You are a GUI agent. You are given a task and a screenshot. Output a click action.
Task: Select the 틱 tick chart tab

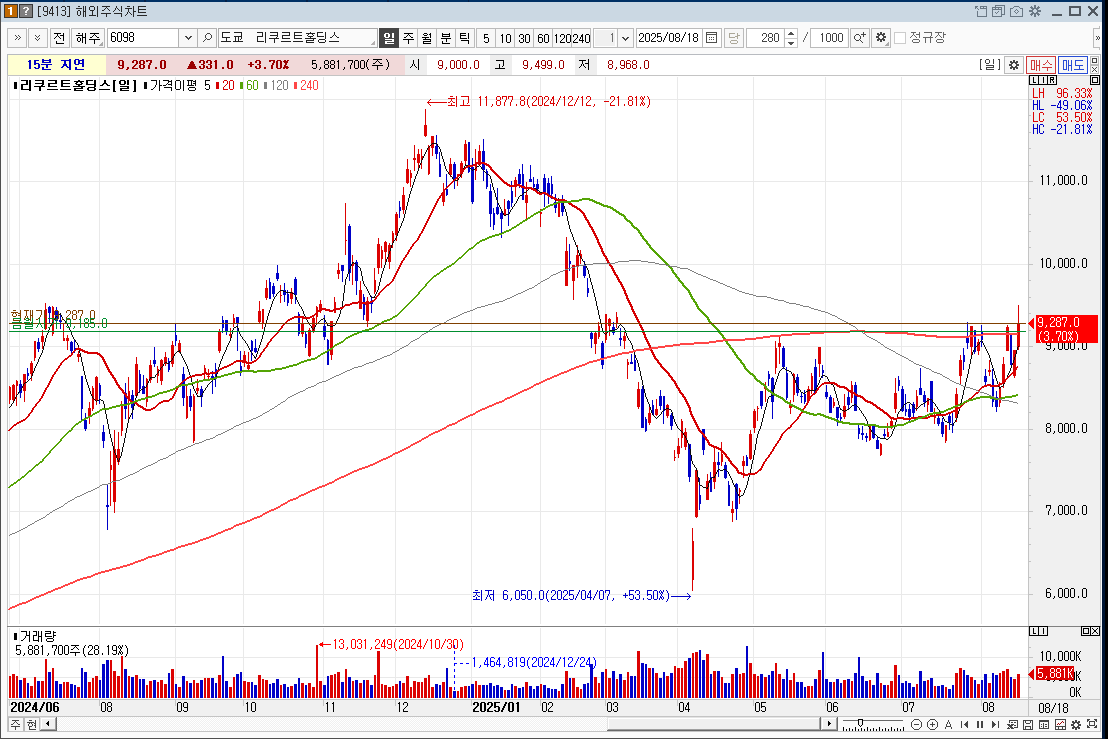point(464,38)
